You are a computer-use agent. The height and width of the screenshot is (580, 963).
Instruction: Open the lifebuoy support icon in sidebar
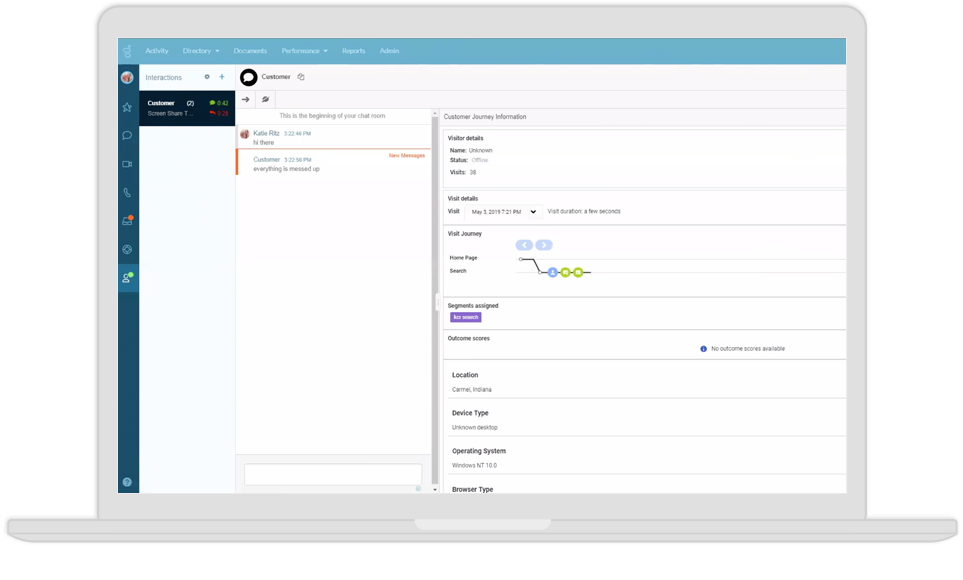pyautogui.click(x=127, y=249)
